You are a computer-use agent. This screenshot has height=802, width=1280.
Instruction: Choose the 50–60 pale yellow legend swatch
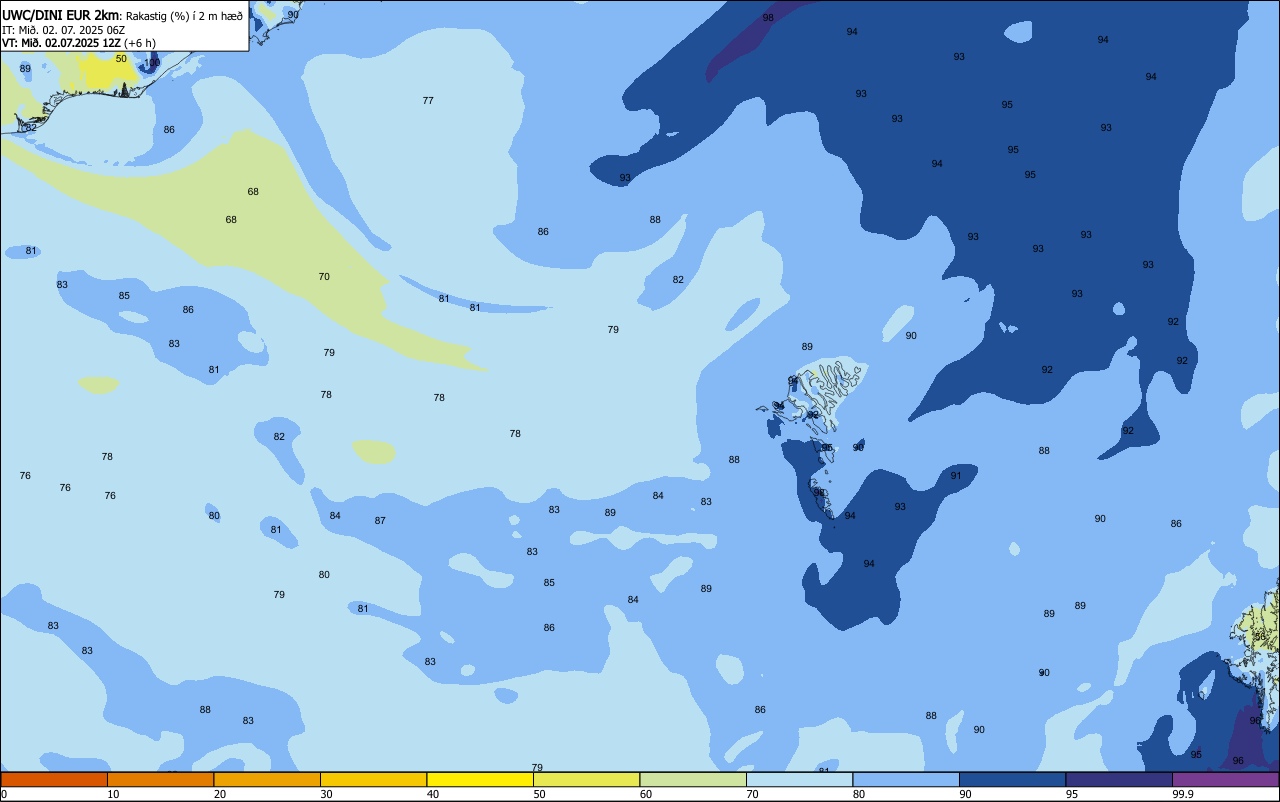click(586, 779)
